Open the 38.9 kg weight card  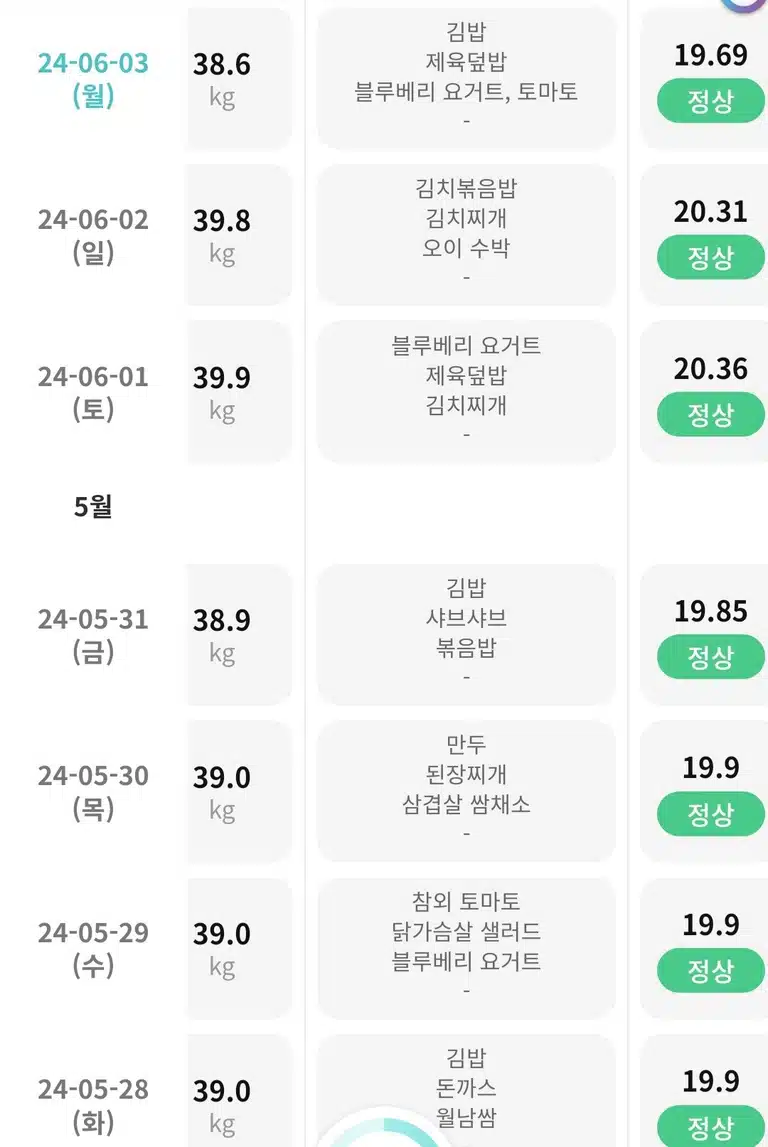pos(239,635)
